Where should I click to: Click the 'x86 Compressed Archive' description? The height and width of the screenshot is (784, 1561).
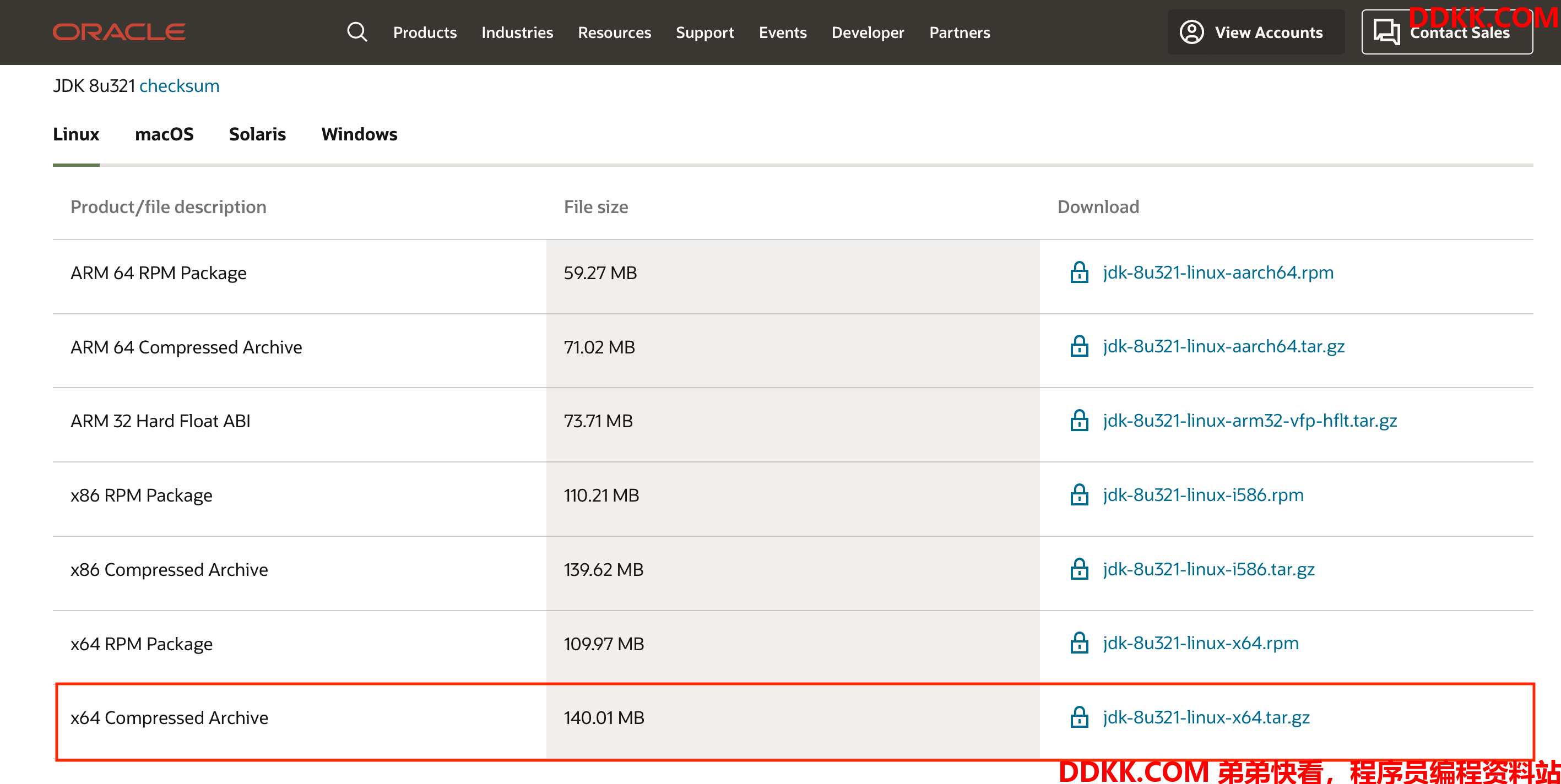tap(169, 569)
